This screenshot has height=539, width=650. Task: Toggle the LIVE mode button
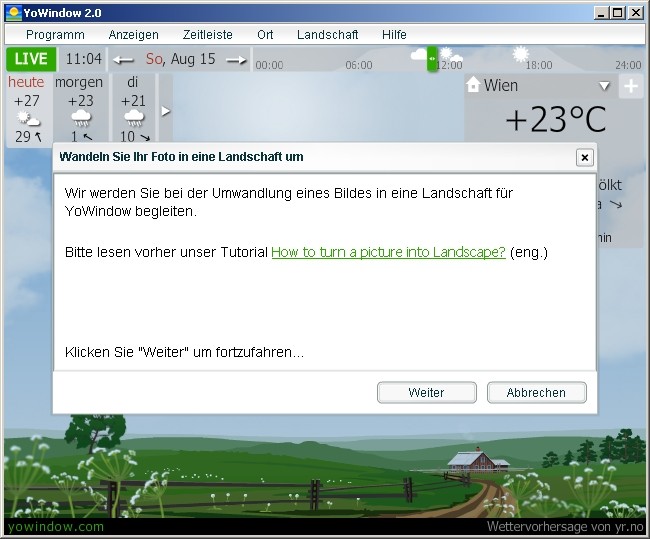(x=32, y=59)
